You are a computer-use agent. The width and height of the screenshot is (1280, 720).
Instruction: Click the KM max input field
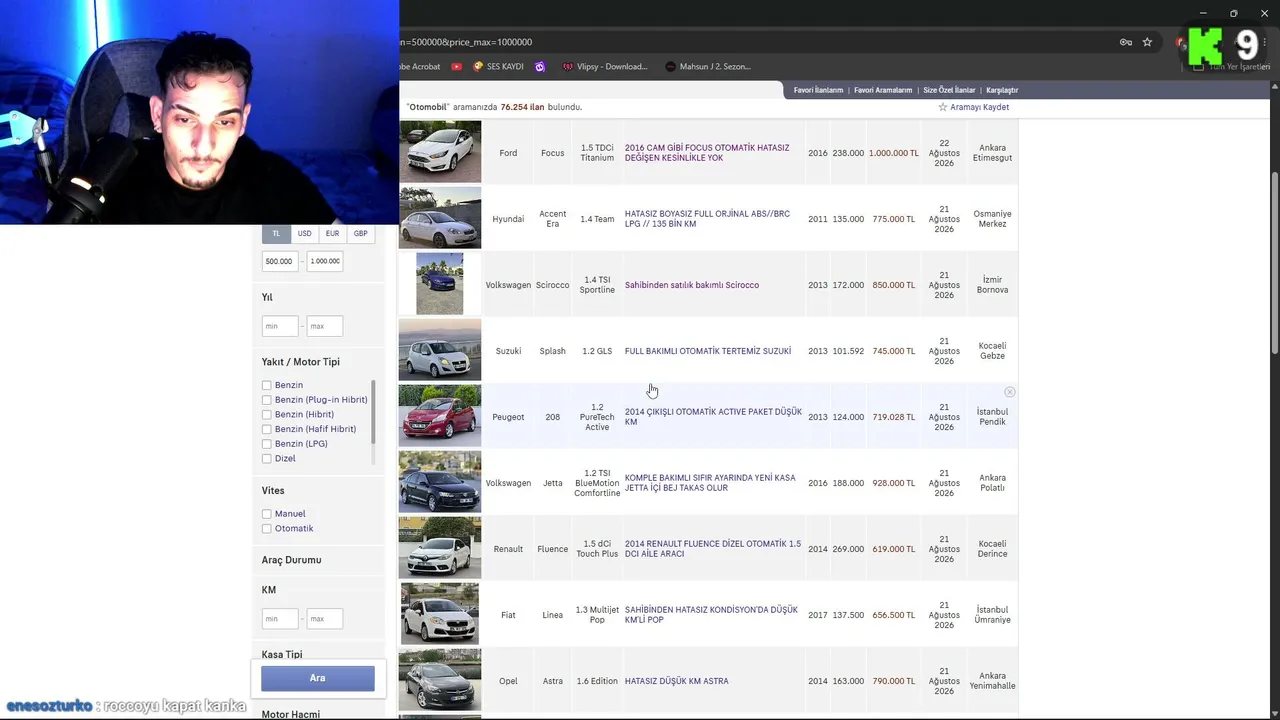(x=325, y=619)
